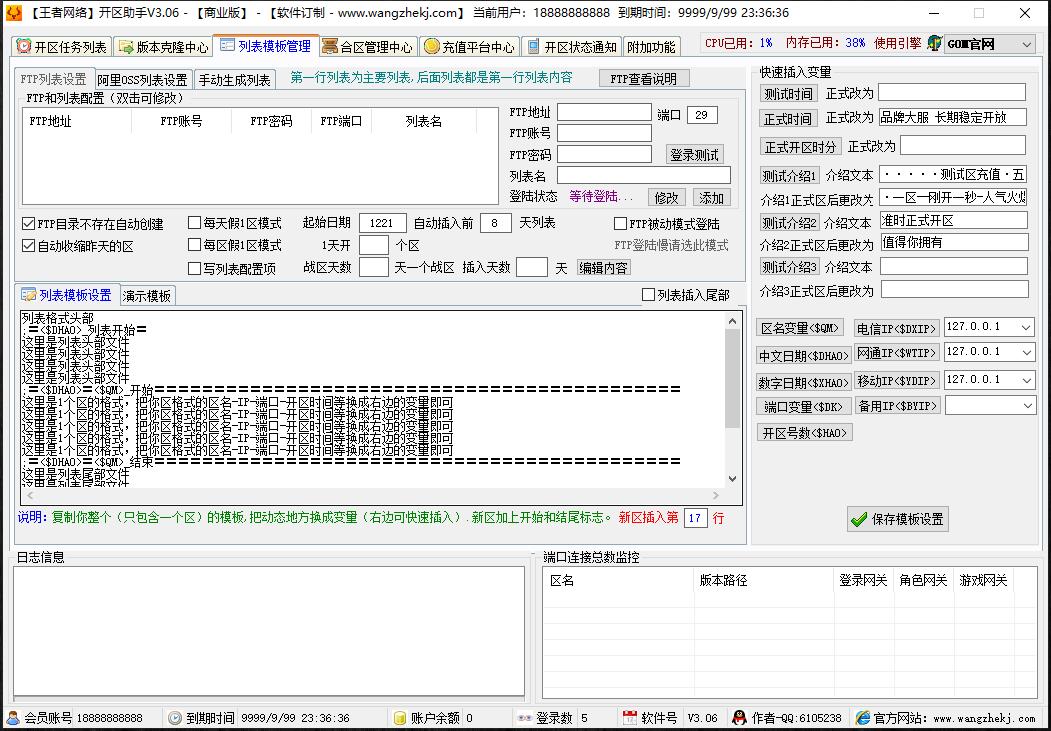The width and height of the screenshot is (1051, 731).
Task: Click the application logo in the title bar
Action: 14,13
